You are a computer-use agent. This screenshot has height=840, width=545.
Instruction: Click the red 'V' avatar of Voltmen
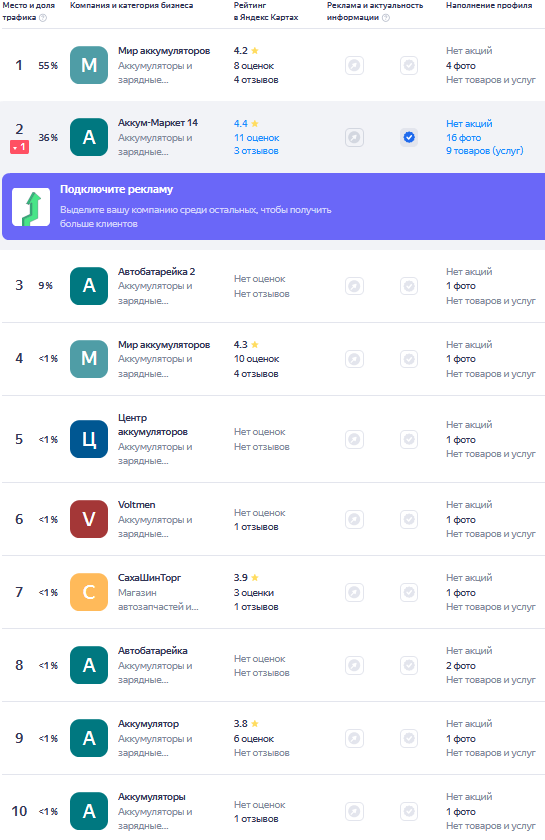click(89, 519)
